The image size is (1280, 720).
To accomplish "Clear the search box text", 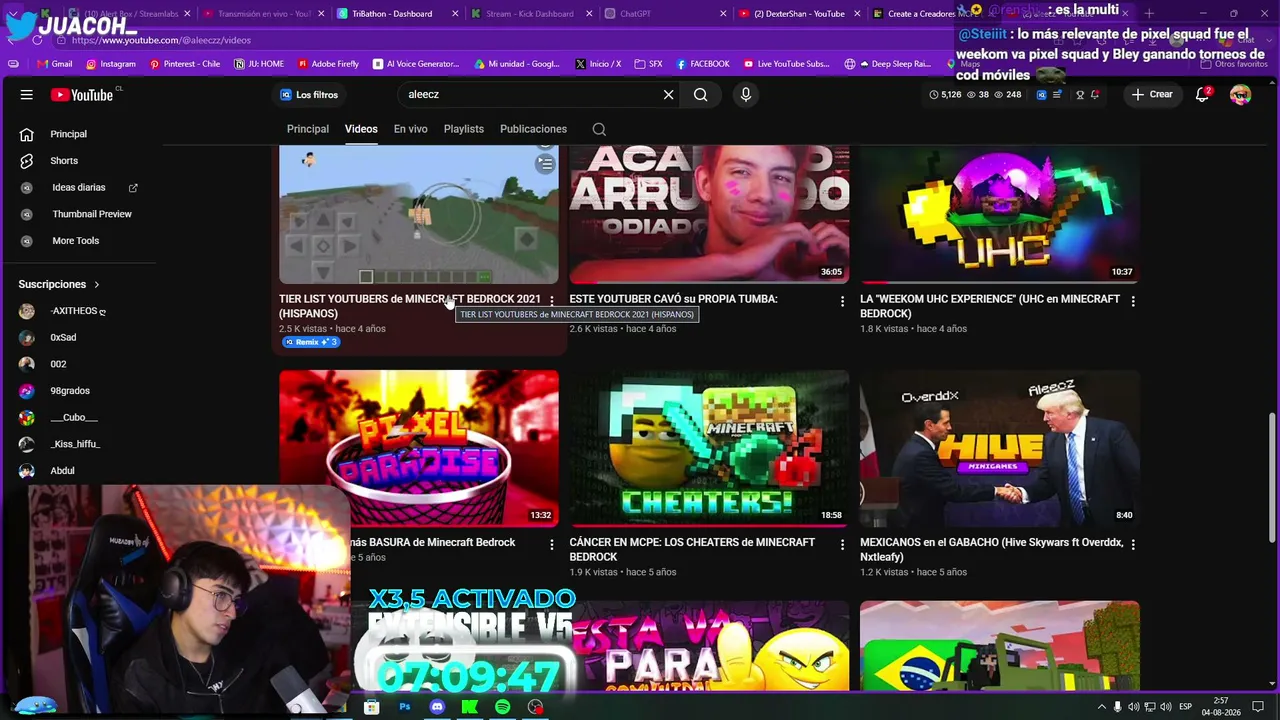I will (668, 95).
